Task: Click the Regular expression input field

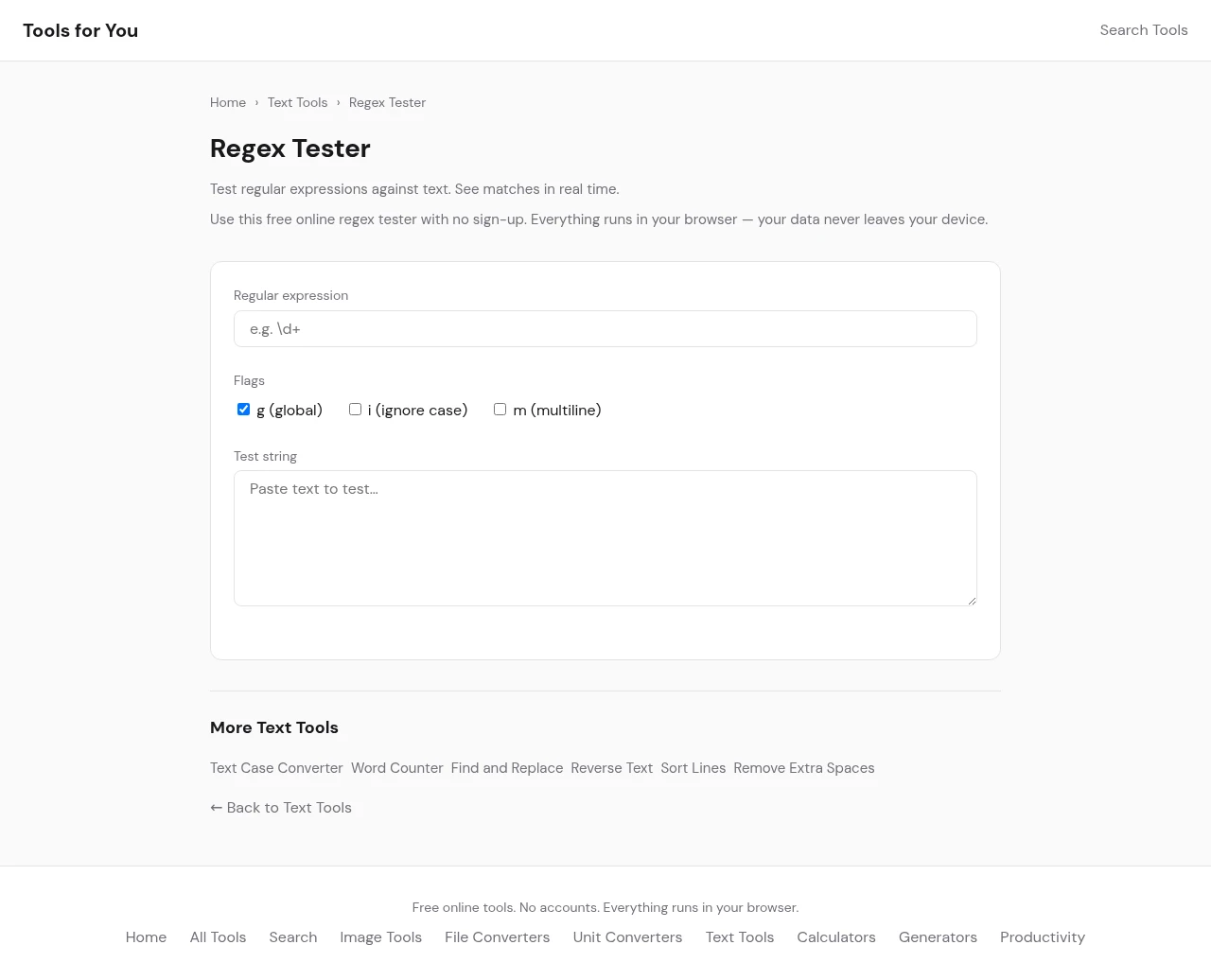Action: 605,329
